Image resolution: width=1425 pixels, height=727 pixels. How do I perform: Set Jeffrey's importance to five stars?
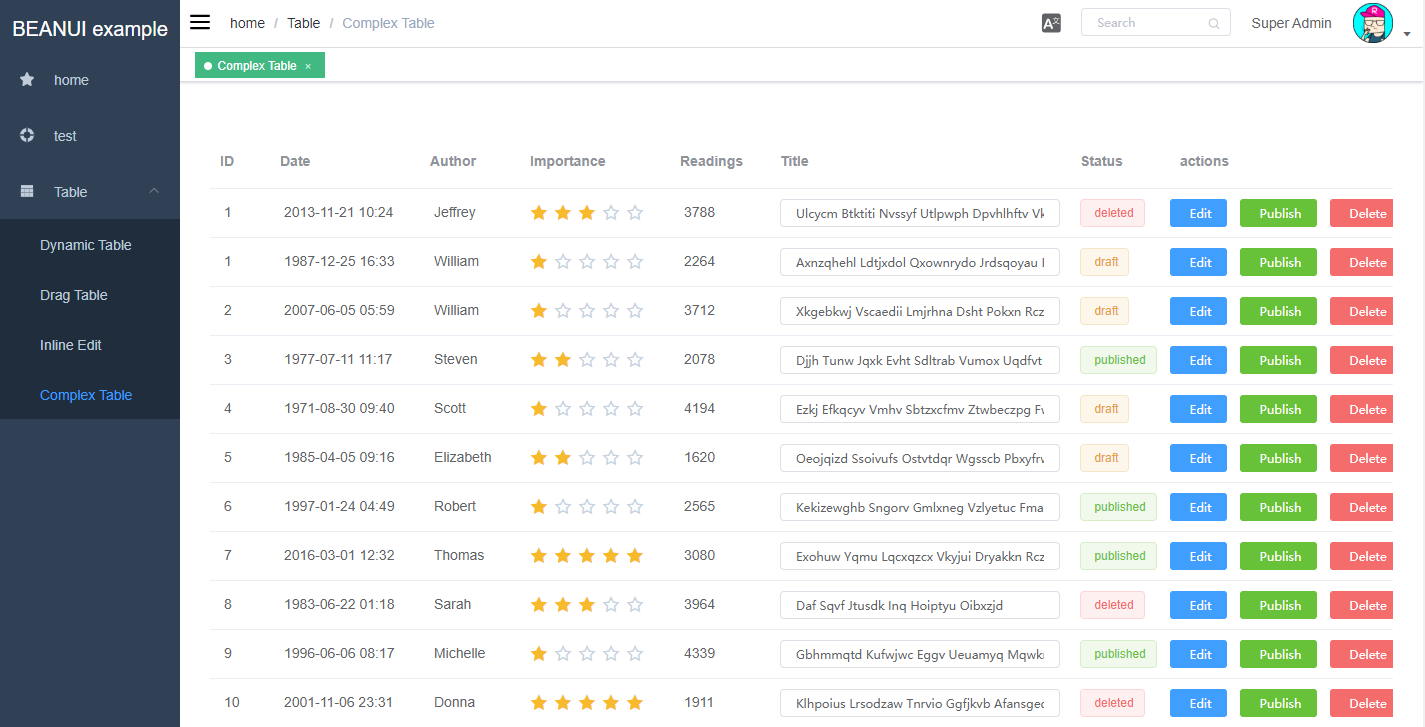(635, 213)
